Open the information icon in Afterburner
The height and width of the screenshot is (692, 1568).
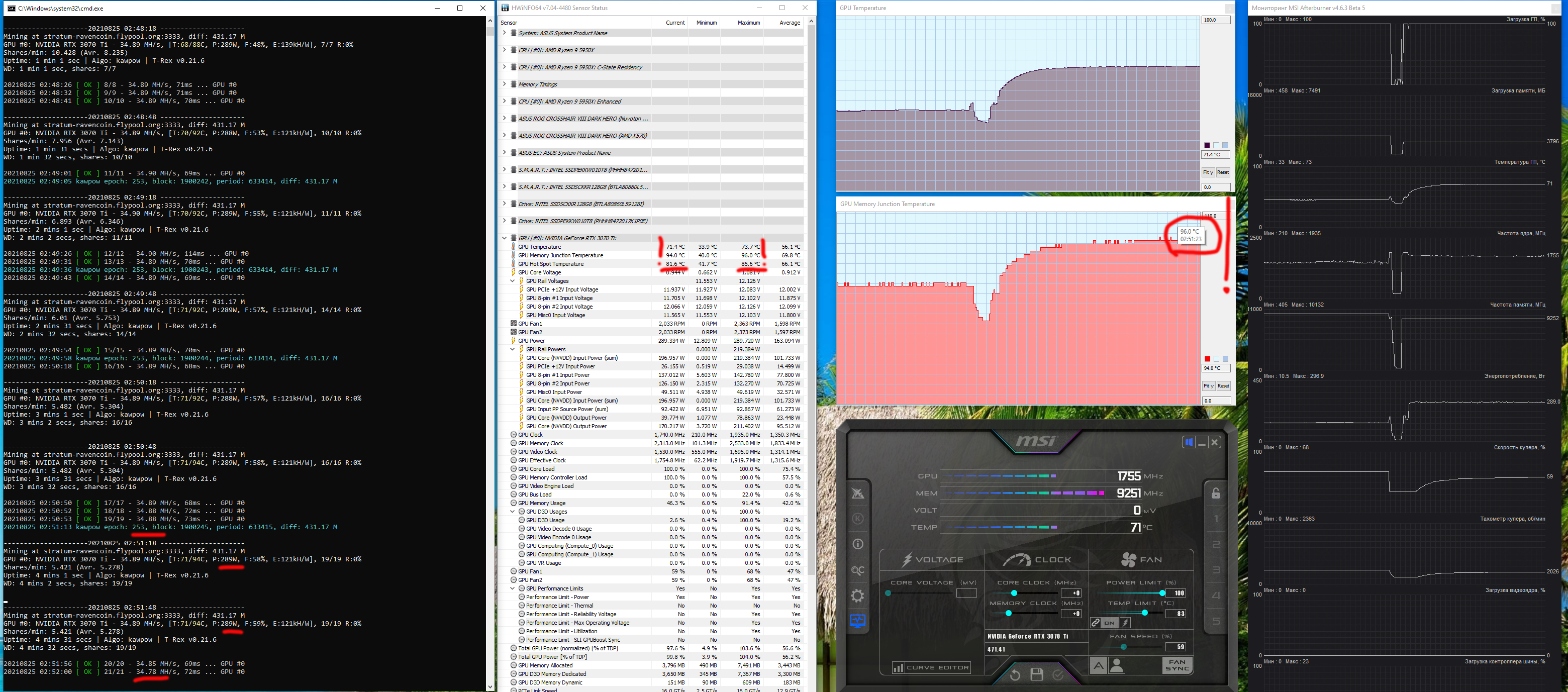coord(858,544)
